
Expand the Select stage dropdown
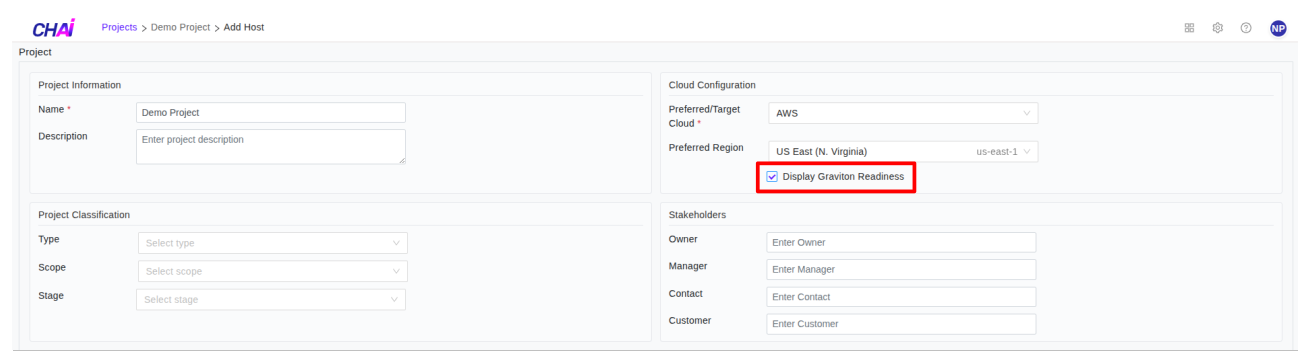coord(272,300)
